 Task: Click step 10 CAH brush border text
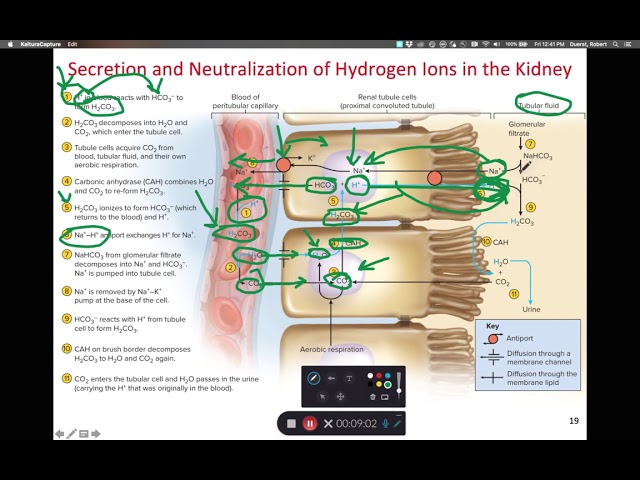point(132,354)
